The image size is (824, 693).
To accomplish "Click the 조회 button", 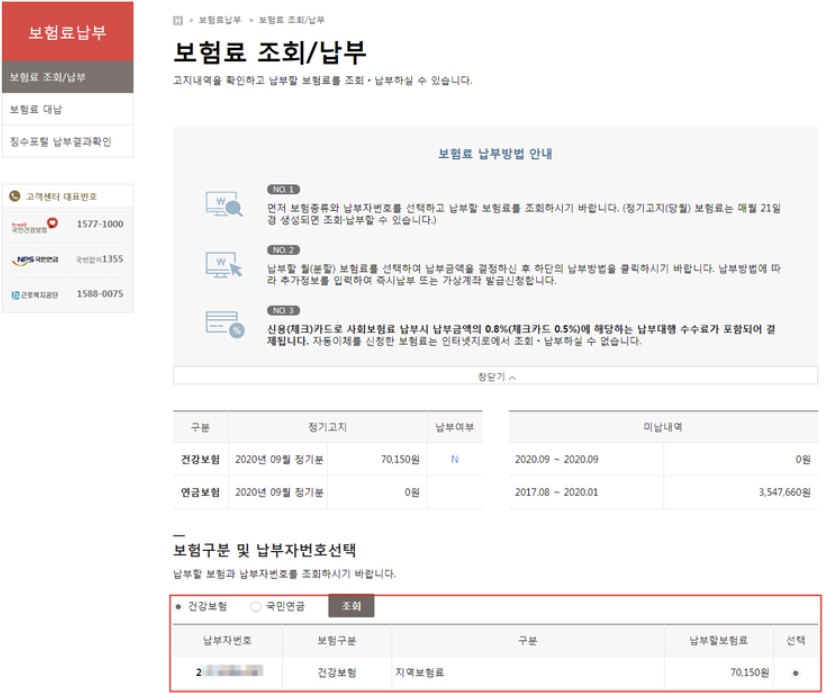I will coord(351,606).
